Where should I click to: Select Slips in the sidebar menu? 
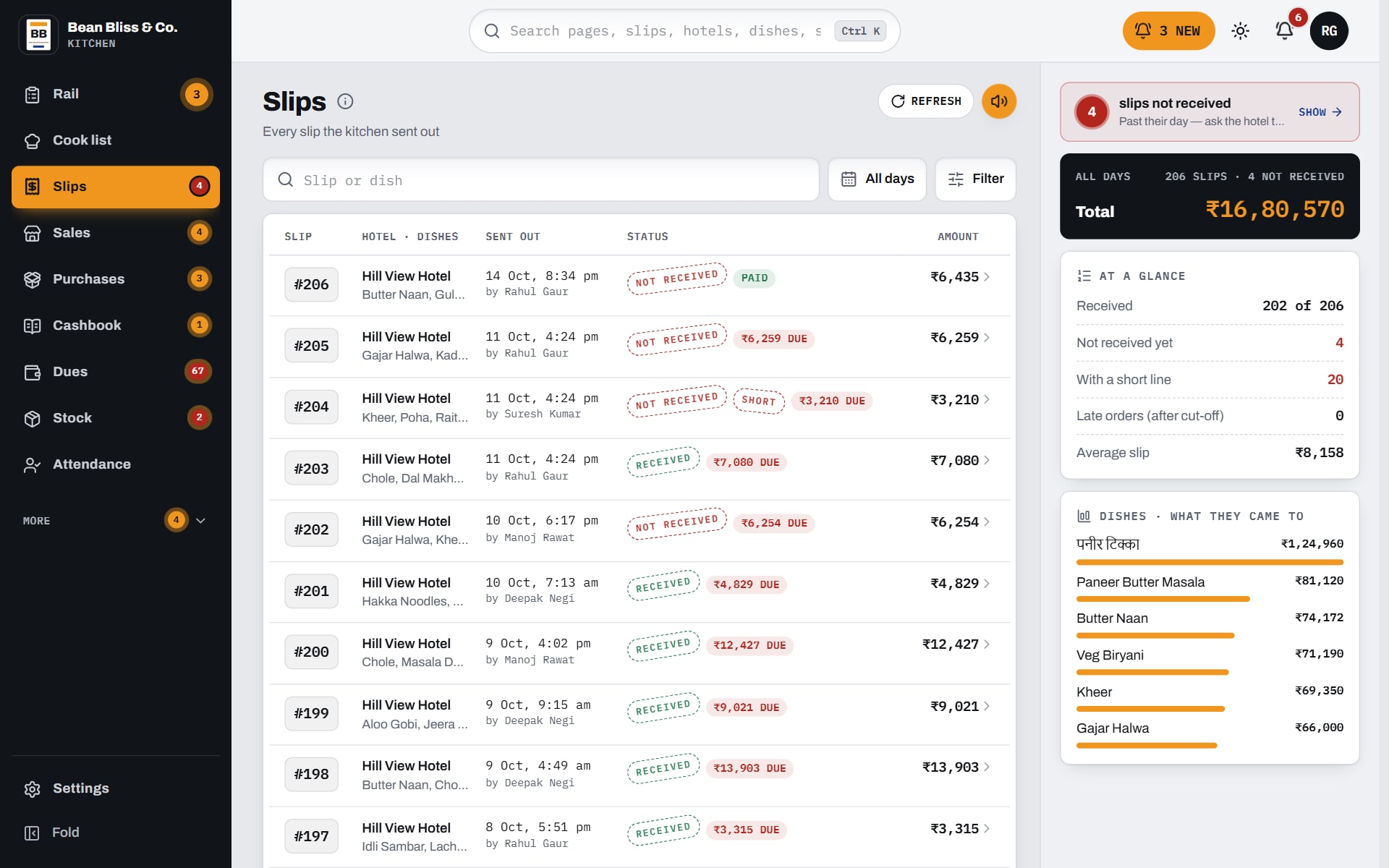[116, 187]
